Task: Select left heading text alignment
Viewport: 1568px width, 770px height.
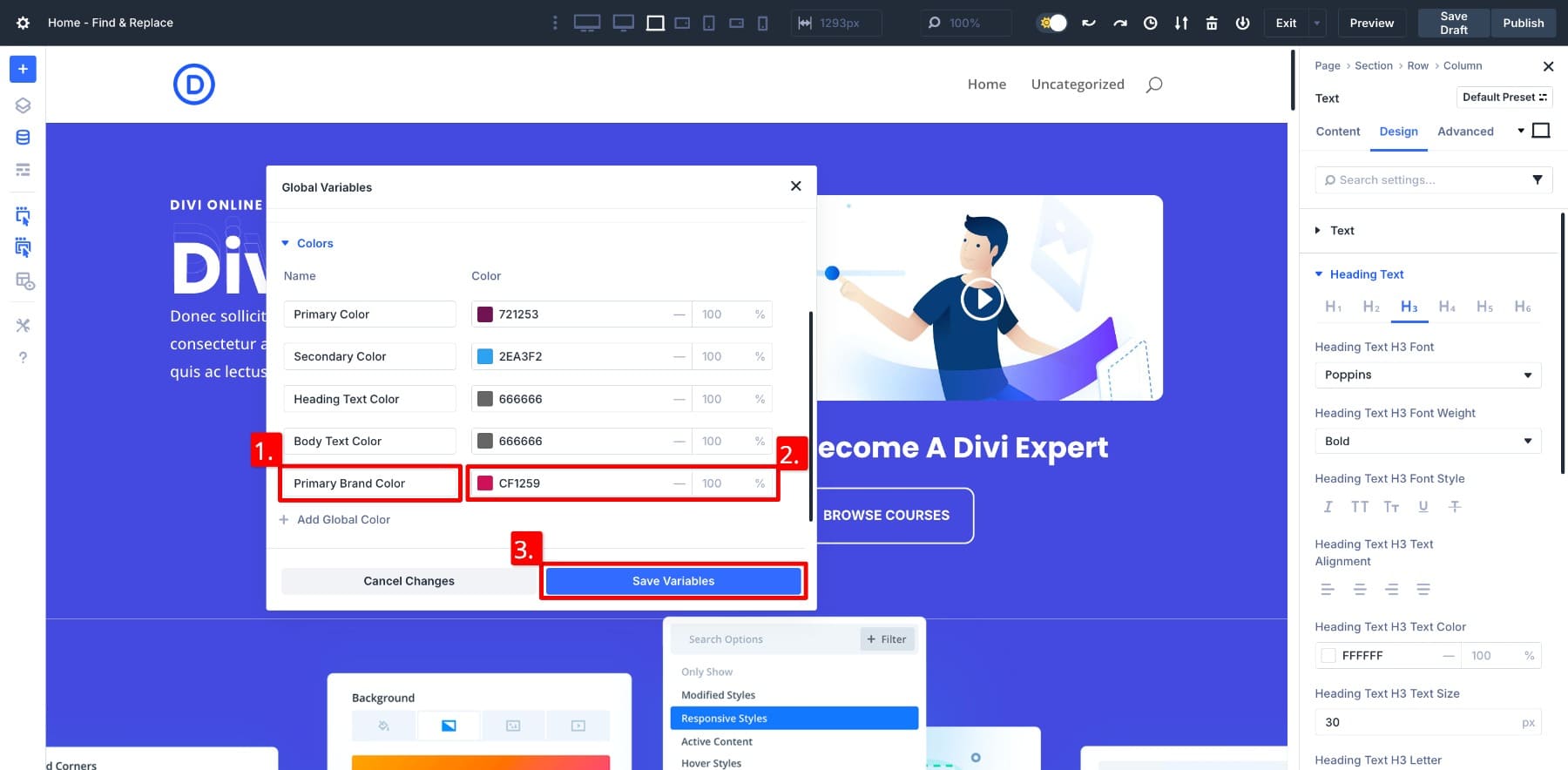Action: (x=1328, y=590)
